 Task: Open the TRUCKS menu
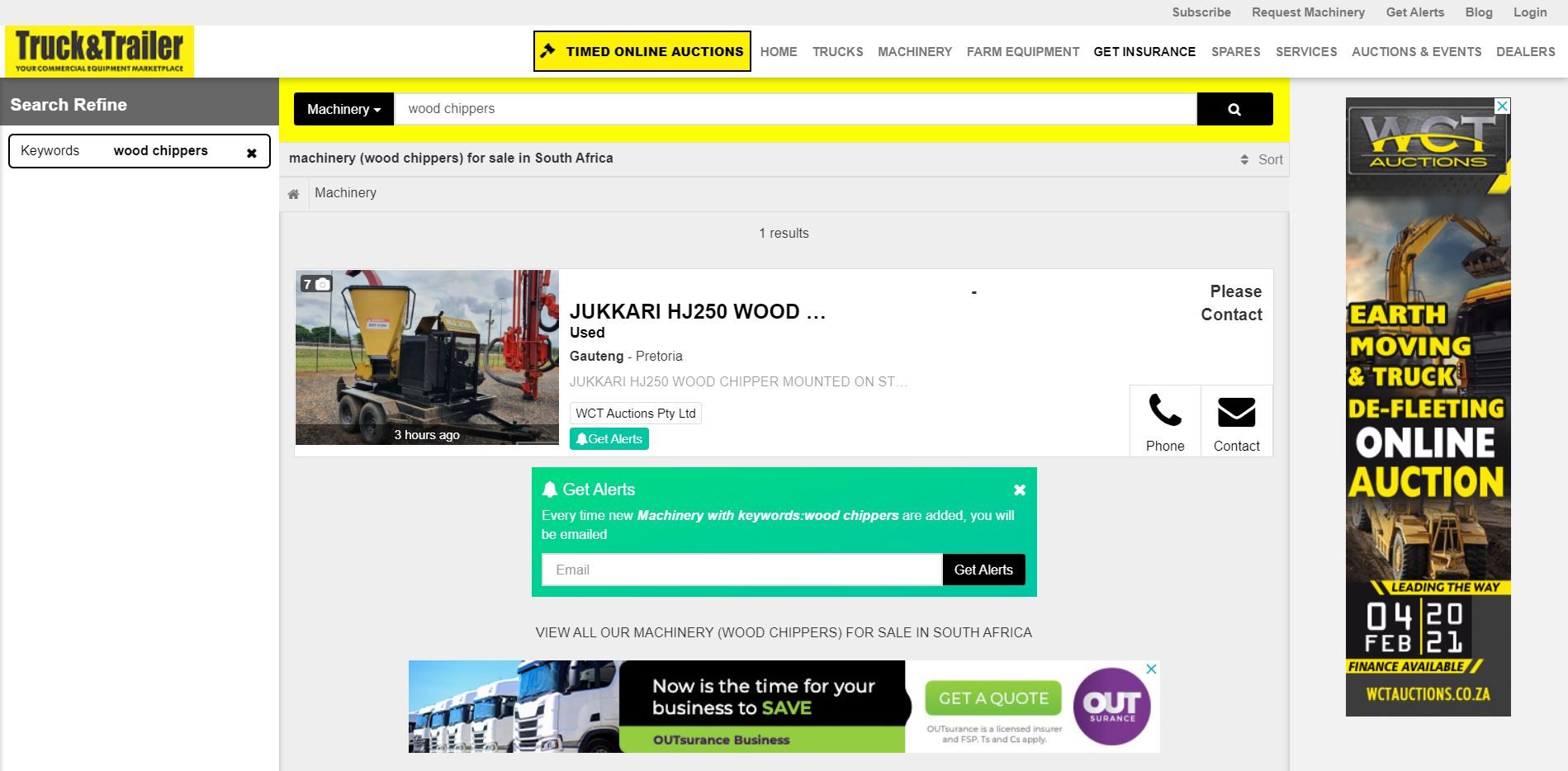pyautogui.click(x=837, y=51)
